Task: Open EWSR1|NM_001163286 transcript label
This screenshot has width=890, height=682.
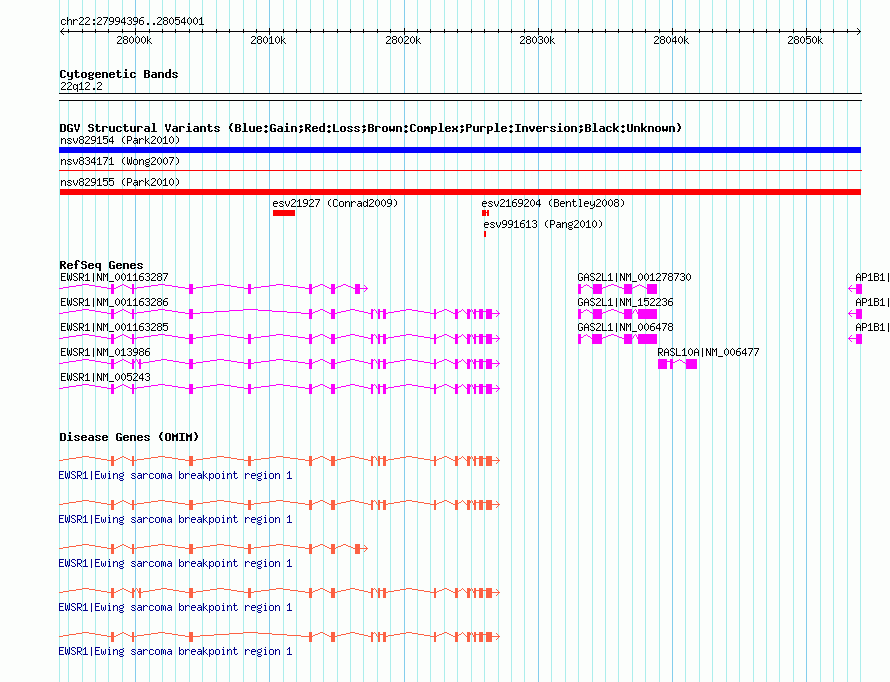Action: [x=114, y=302]
